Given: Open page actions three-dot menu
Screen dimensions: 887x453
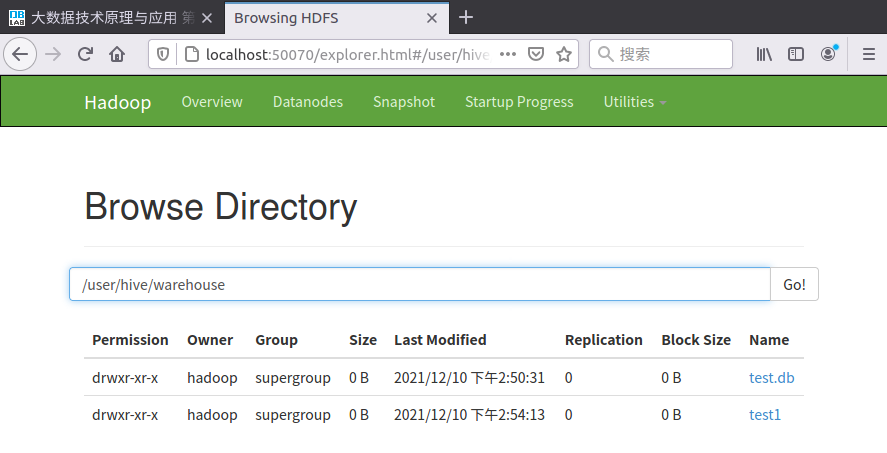Looking at the screenshot, I should click(507, 54).
